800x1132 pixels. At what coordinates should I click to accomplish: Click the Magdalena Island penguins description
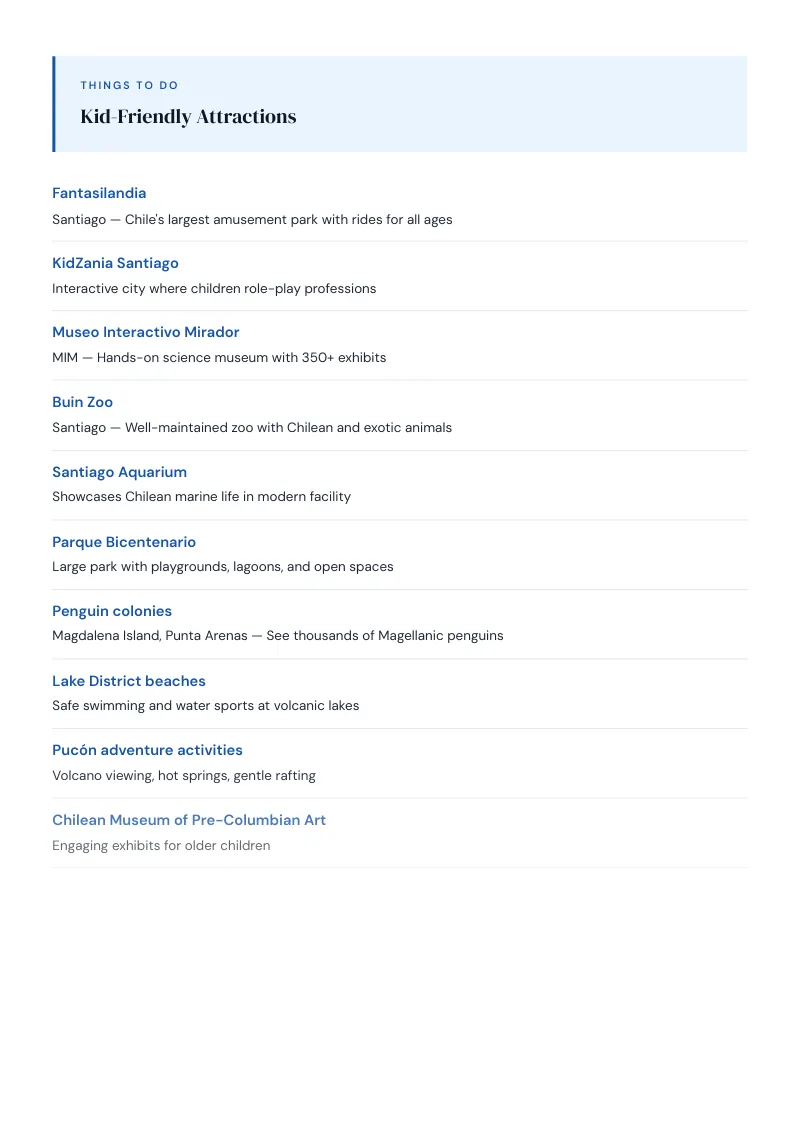click(278, 636)
